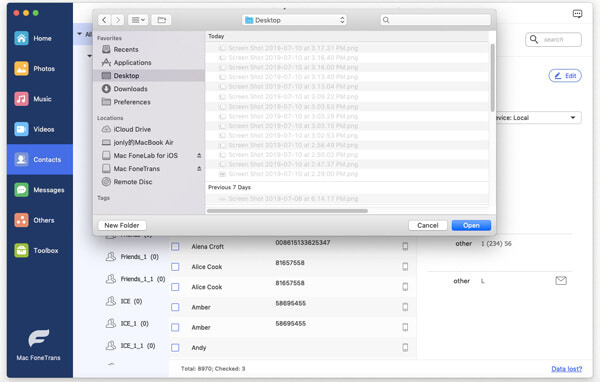Viewport: 600px width, 382px height.
Task: Click the feedback chat icon at top right
Action: [x=577, y=14]
